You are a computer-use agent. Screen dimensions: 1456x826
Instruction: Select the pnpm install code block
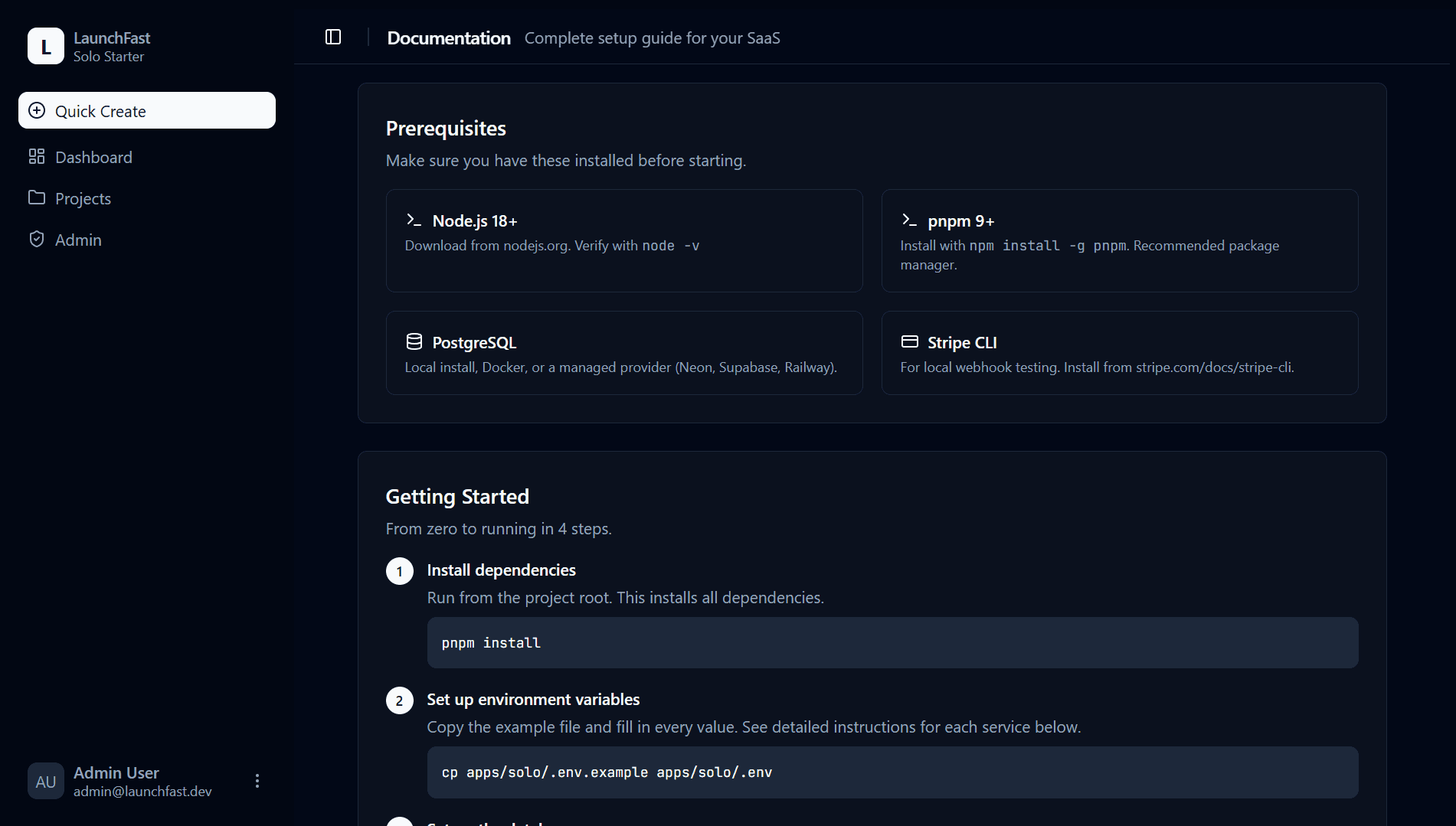coord(892,642)
